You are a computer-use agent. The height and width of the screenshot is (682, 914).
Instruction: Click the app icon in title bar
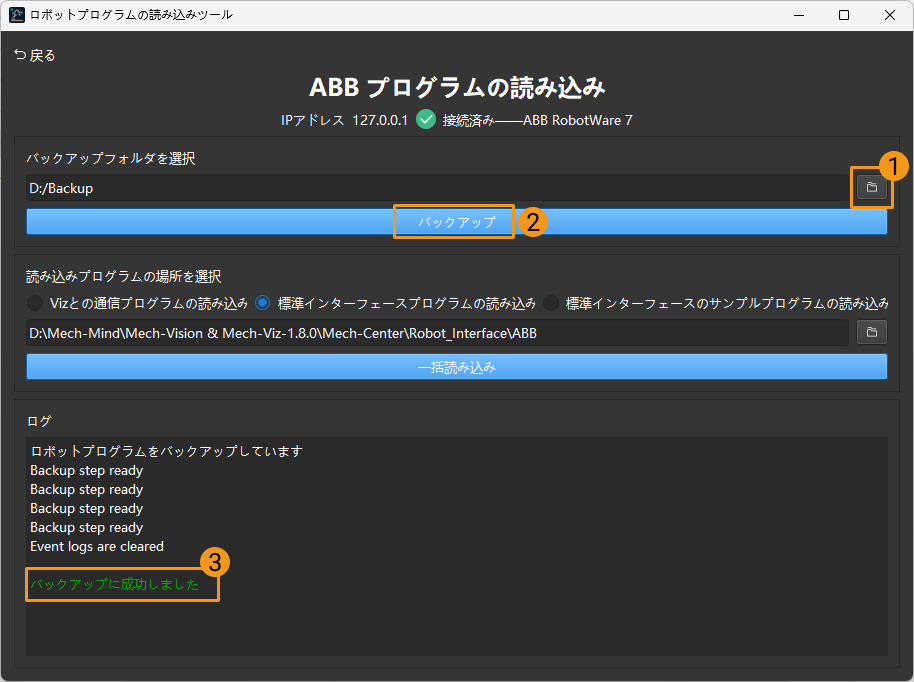pyautogui.click(x=17, y=15)
